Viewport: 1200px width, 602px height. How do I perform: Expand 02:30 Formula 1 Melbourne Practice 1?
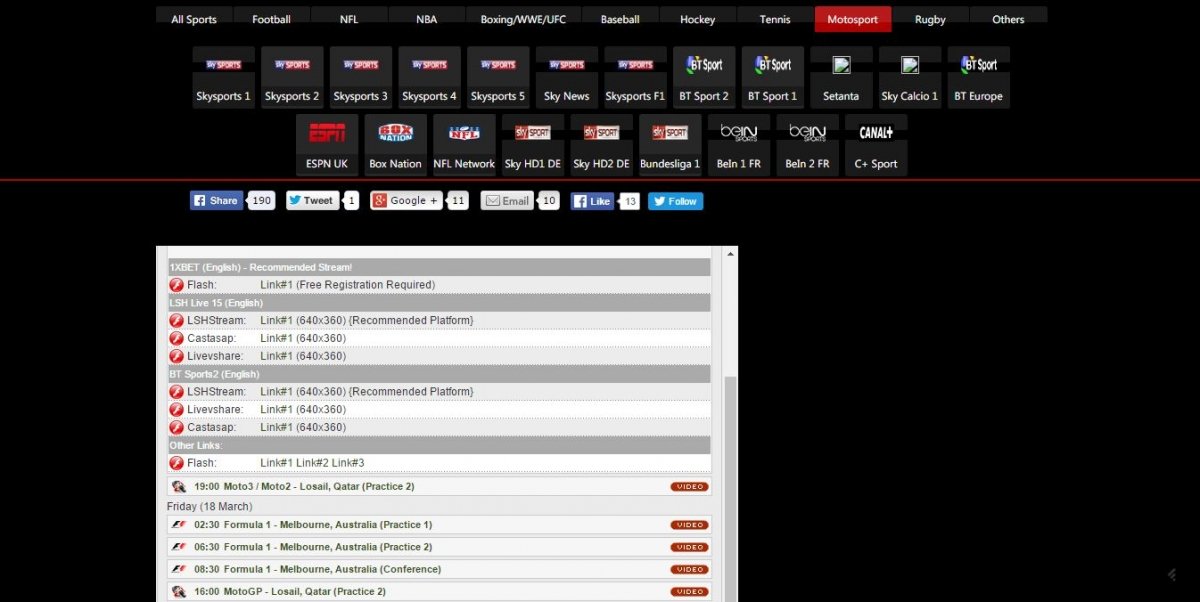click(439, 525)
